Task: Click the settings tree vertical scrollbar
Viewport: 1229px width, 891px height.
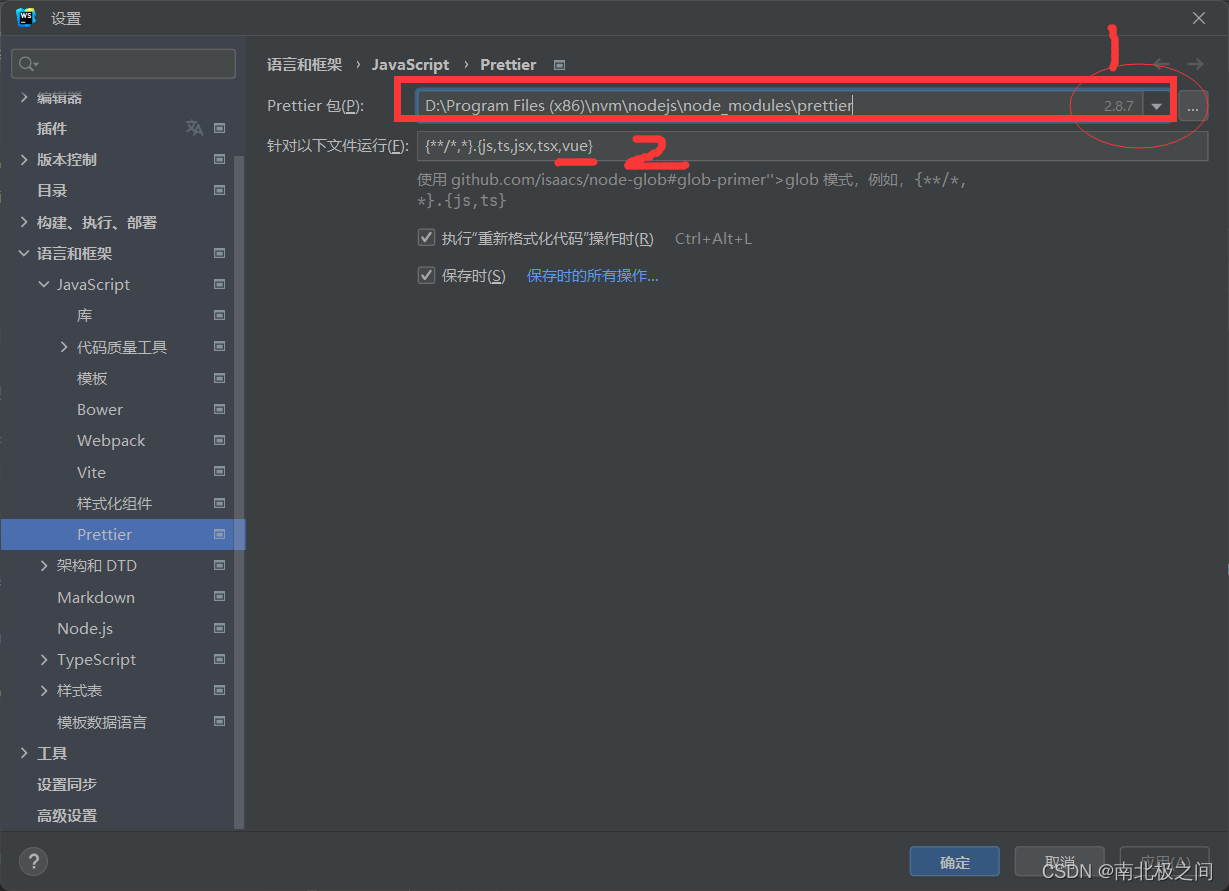Action: [239, 490]
